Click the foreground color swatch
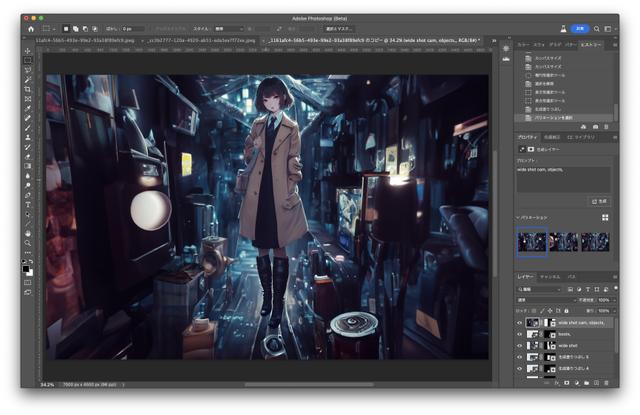The height and width of the screenshot is (415, 640). pyautogui.click(x=26, y=267)
